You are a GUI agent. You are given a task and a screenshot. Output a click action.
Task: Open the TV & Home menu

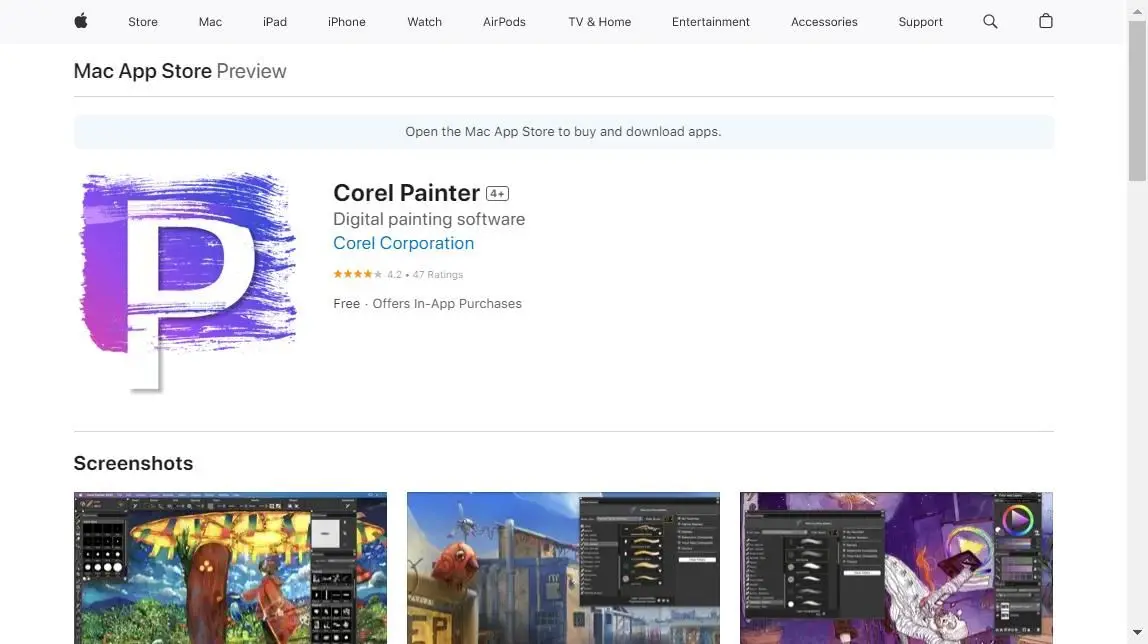599,21
